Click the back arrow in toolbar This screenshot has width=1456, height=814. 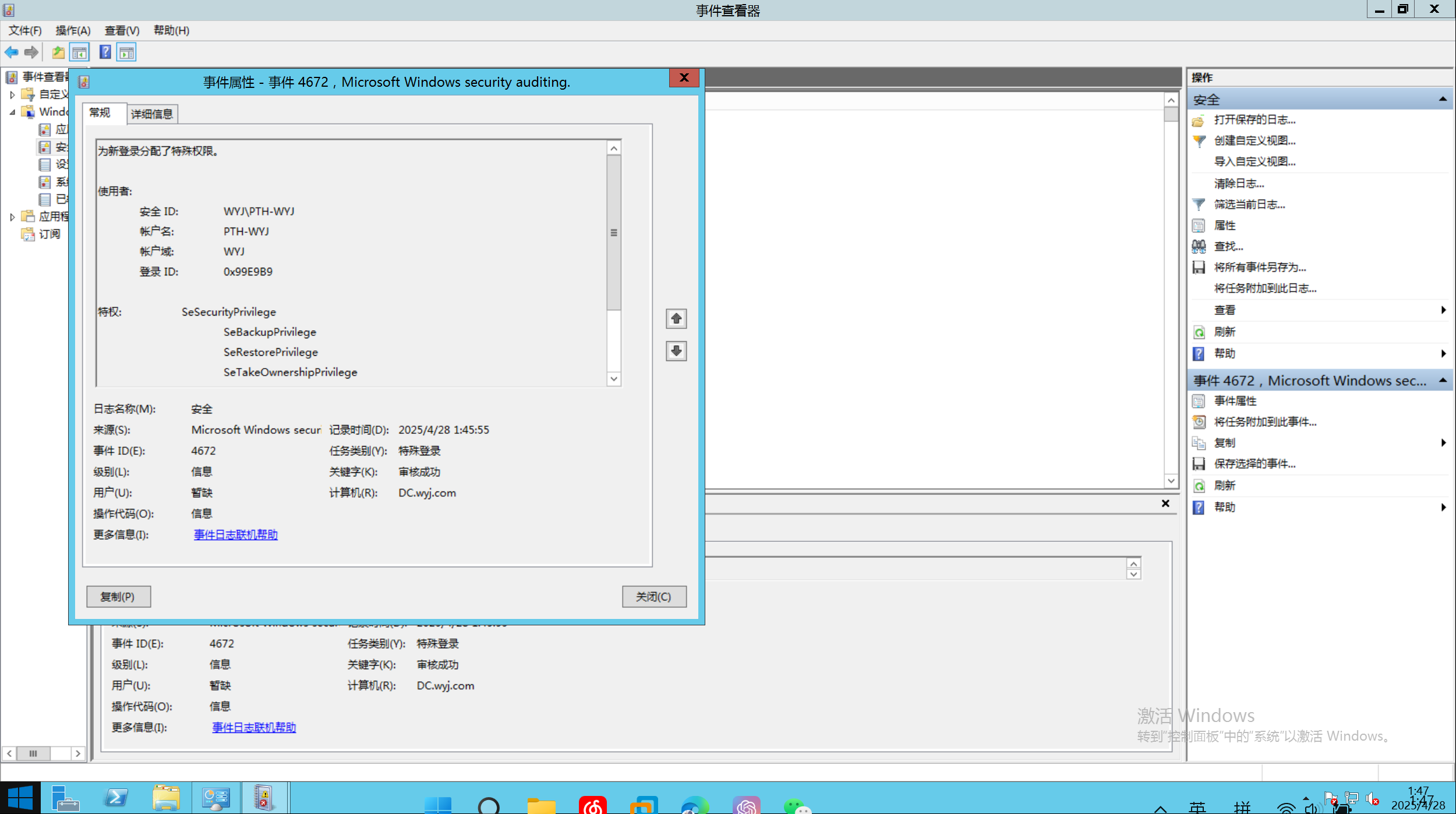tap(12, 52)
